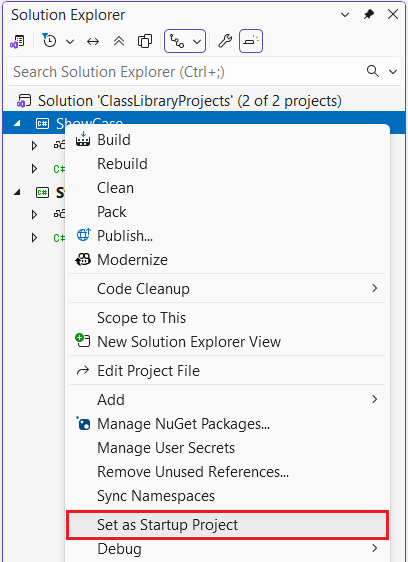Viewport: 408px width, 562px height.
Task: Expand Dependencies under second project
Action: (x=34, y=214)
